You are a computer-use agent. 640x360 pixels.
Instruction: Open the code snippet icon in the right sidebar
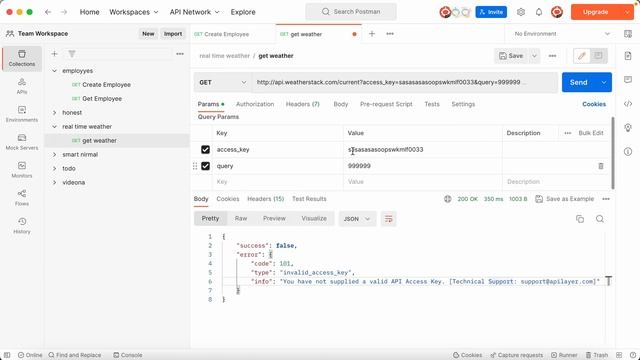[628, 104]
